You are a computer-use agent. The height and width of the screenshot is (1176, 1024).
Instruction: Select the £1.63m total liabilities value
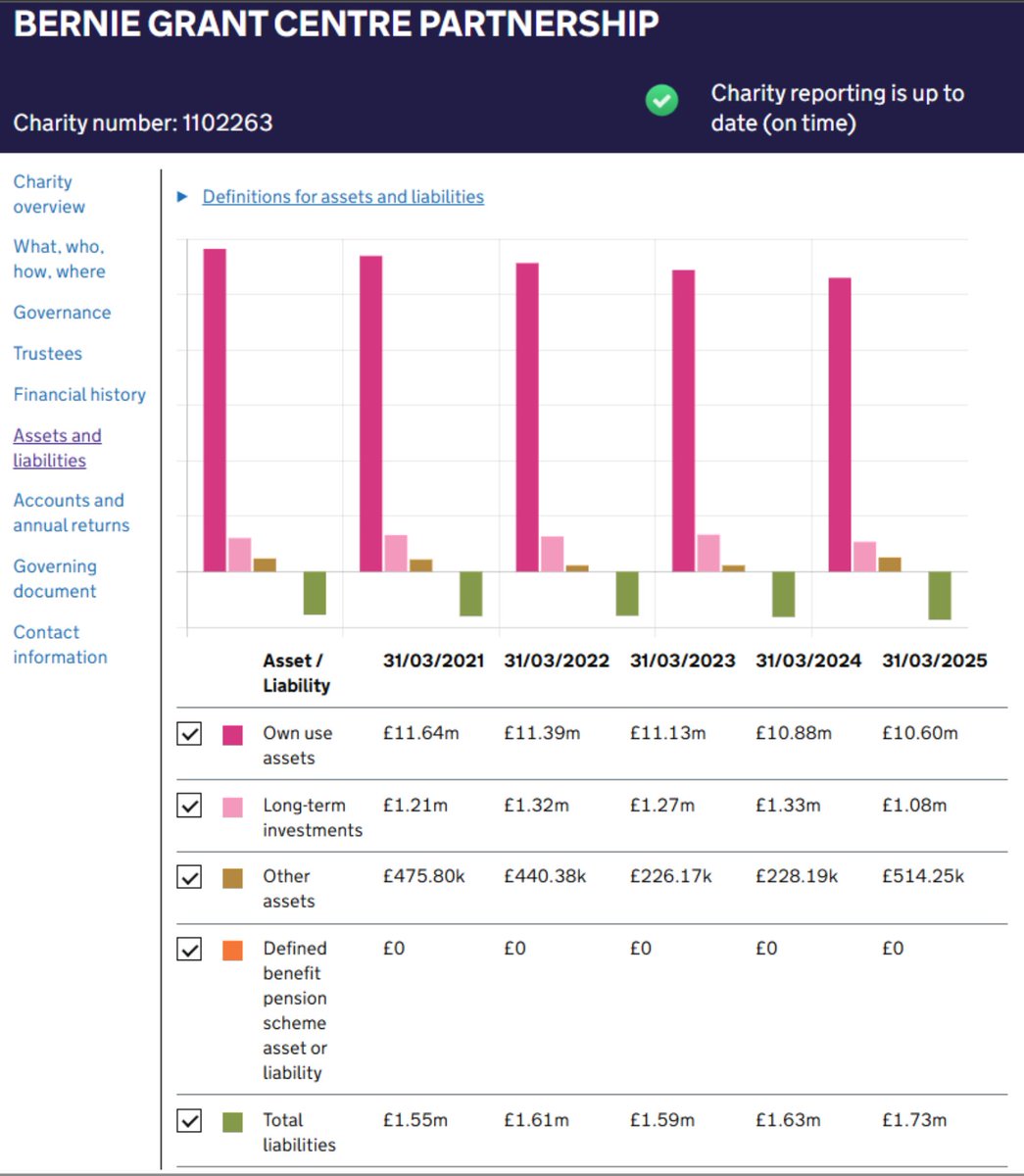789,1120
